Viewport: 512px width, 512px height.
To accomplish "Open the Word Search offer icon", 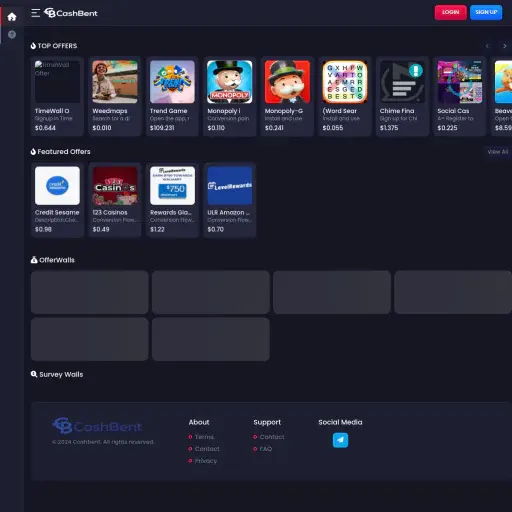I will 345,82.
